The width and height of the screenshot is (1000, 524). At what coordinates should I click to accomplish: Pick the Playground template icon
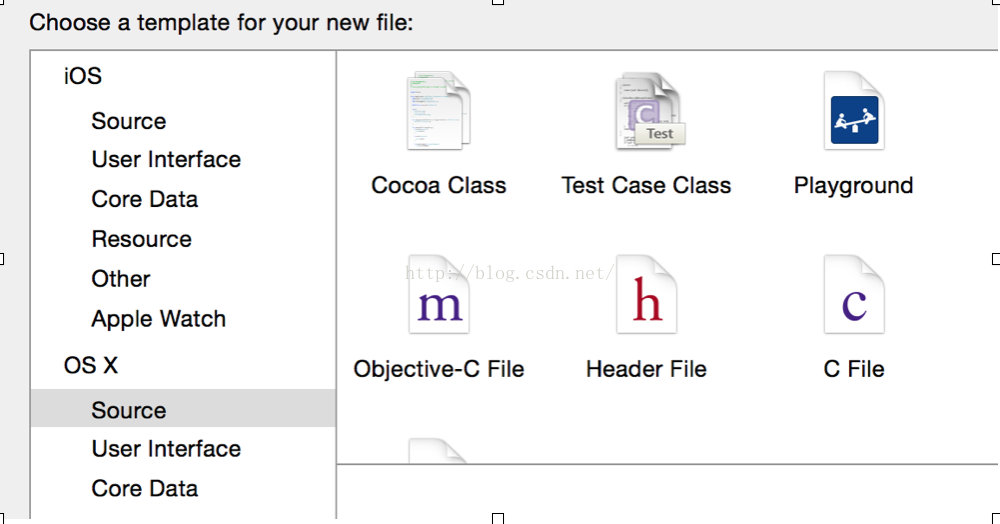(854, 111)
